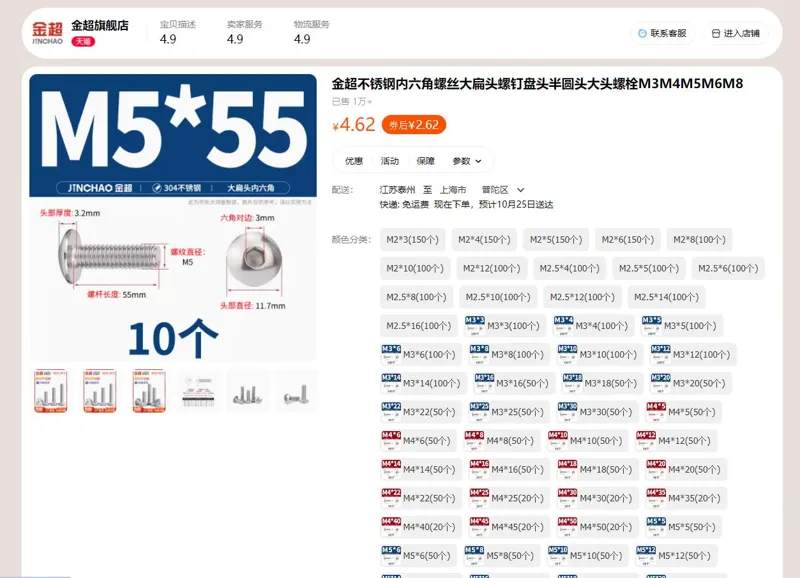Image resolution: width=800 pixels, height=578 pixels.
Task: Click the 天猫 badge under store name
Action: tap(83, 41)
